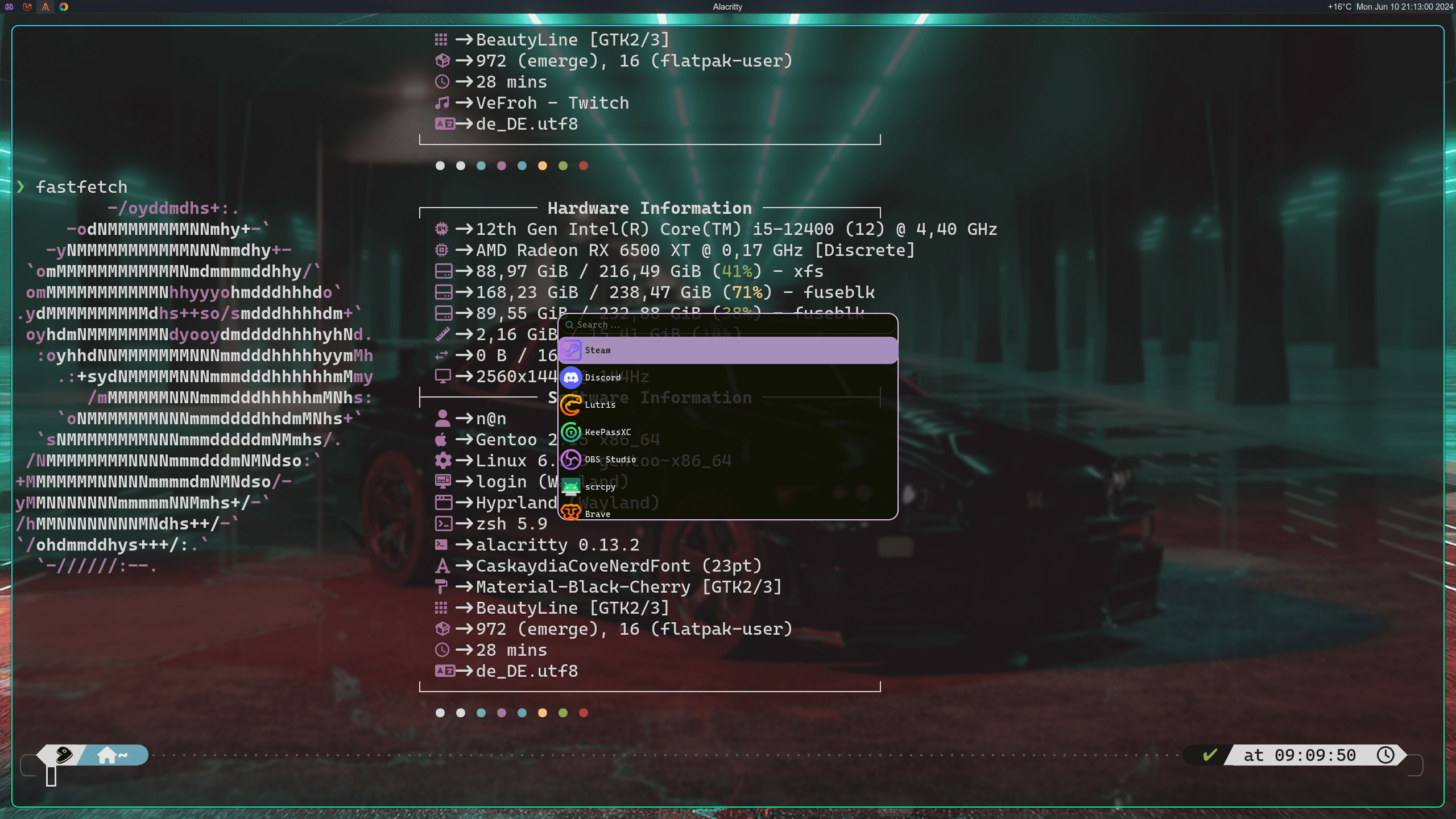Viewport: 1456px width, 819px height.
Task: Focus the launcher Search field
Action: coord(727,325)
